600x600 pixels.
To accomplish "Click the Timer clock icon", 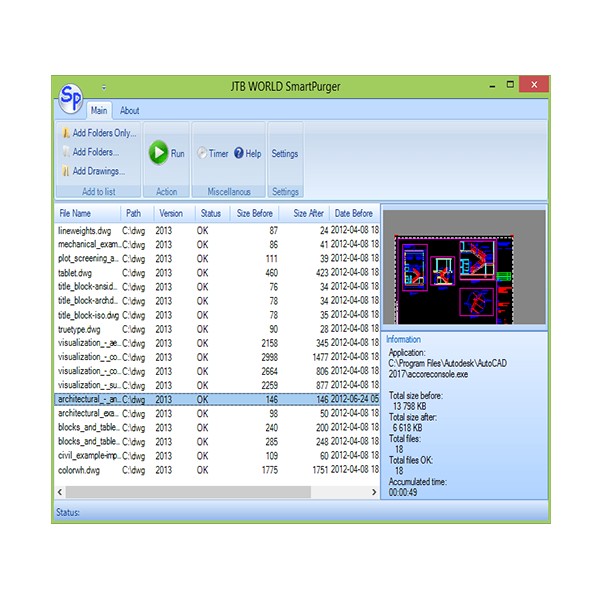I will [x=202, y=153].
